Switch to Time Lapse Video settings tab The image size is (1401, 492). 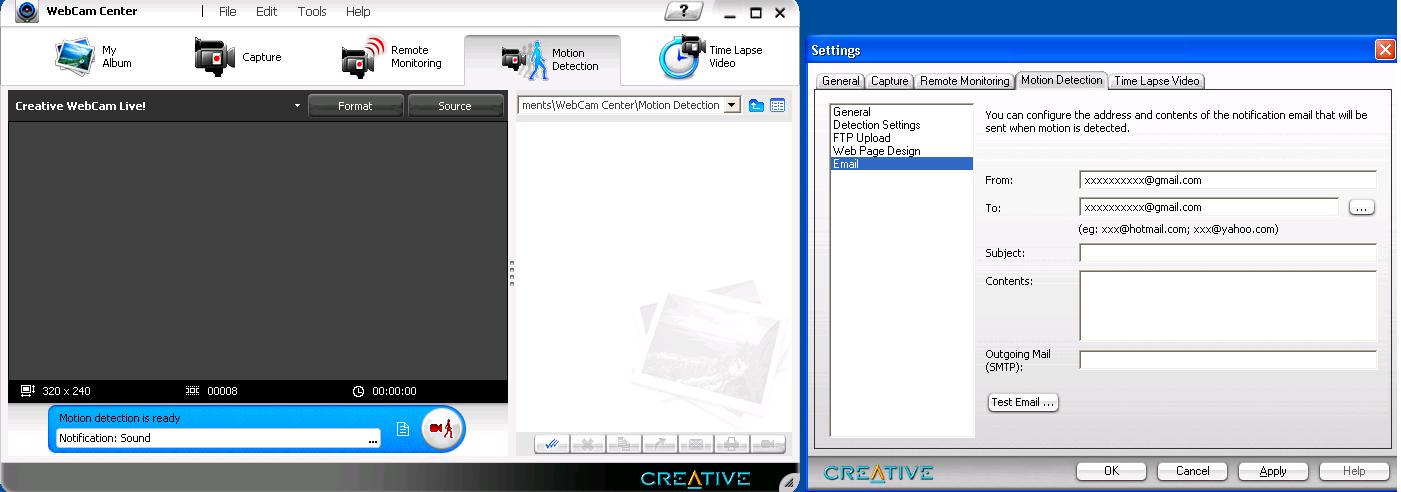coord(1157,81)
